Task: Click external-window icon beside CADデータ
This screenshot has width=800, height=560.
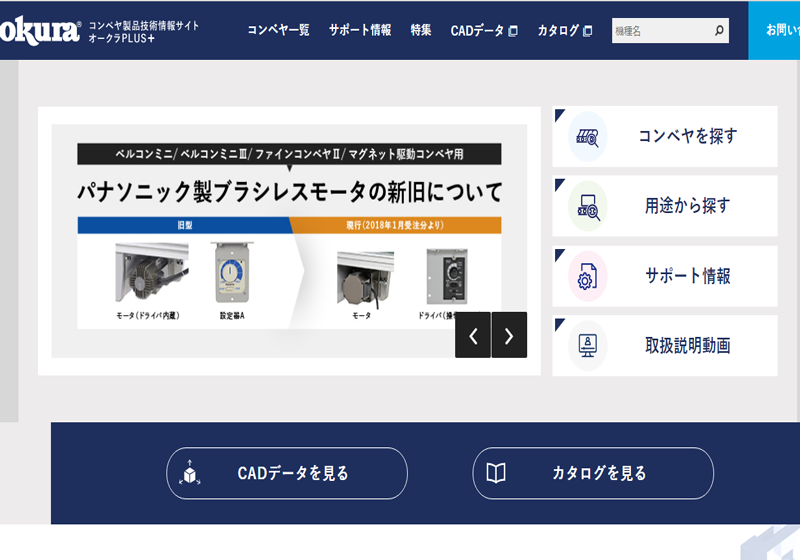Action: pos(513,31)
